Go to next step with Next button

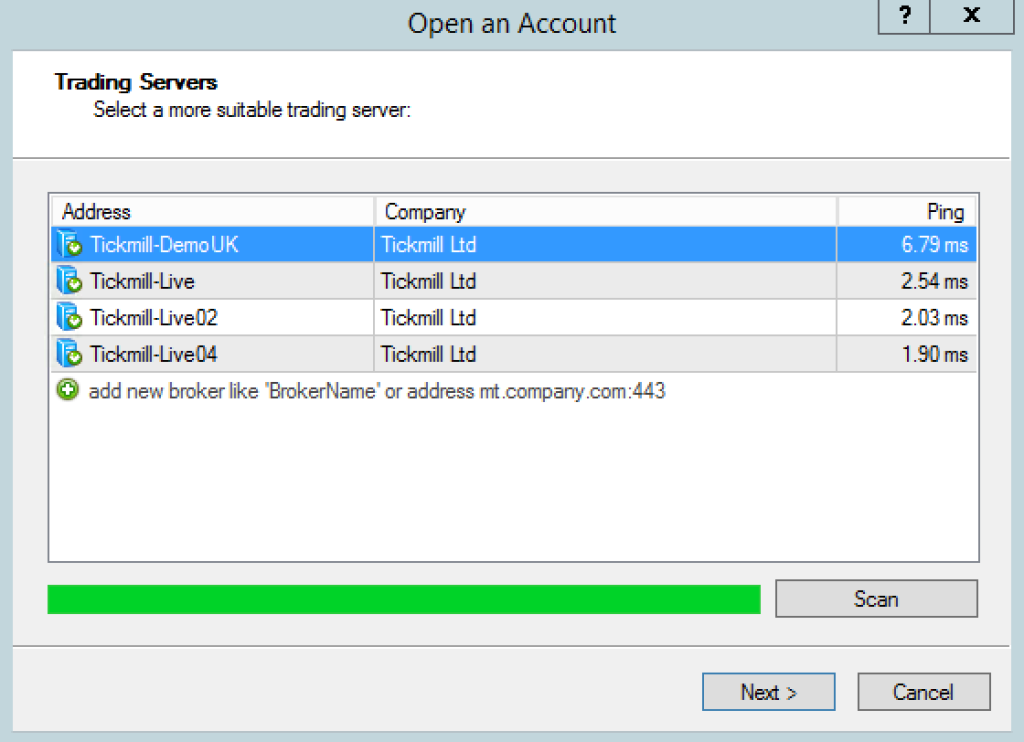pos(769,692)
